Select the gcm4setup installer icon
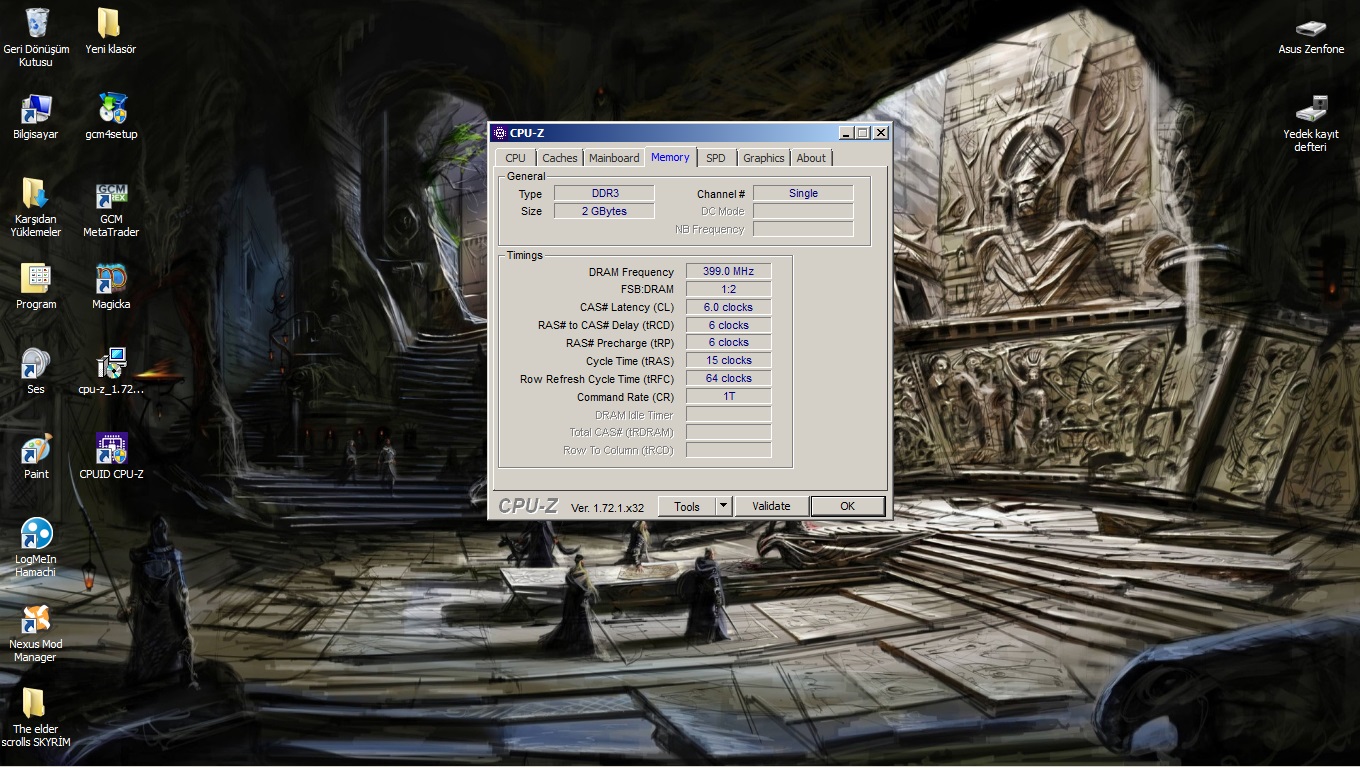 (111, 108)
